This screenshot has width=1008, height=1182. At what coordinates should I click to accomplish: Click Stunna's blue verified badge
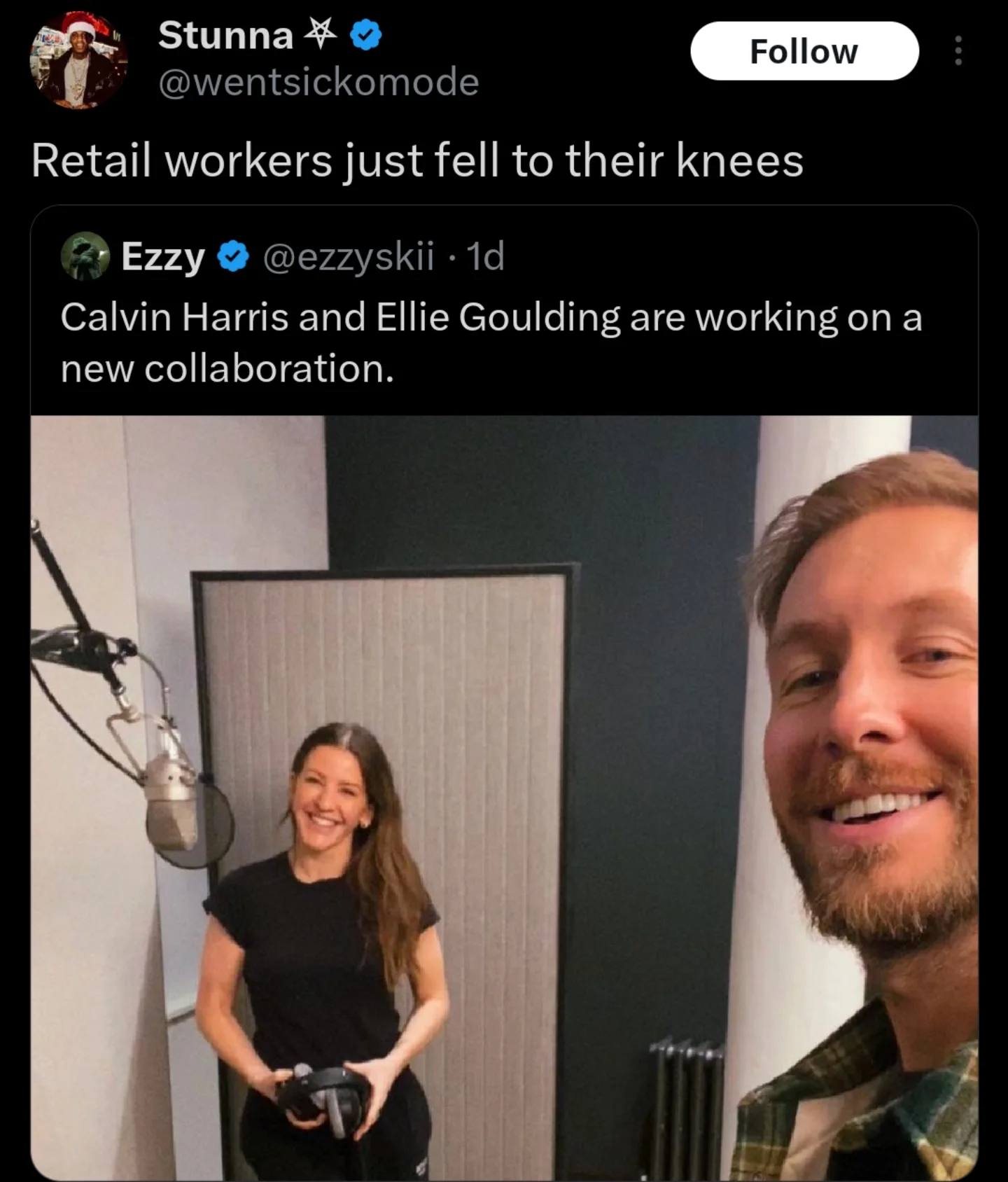point(365,35)
